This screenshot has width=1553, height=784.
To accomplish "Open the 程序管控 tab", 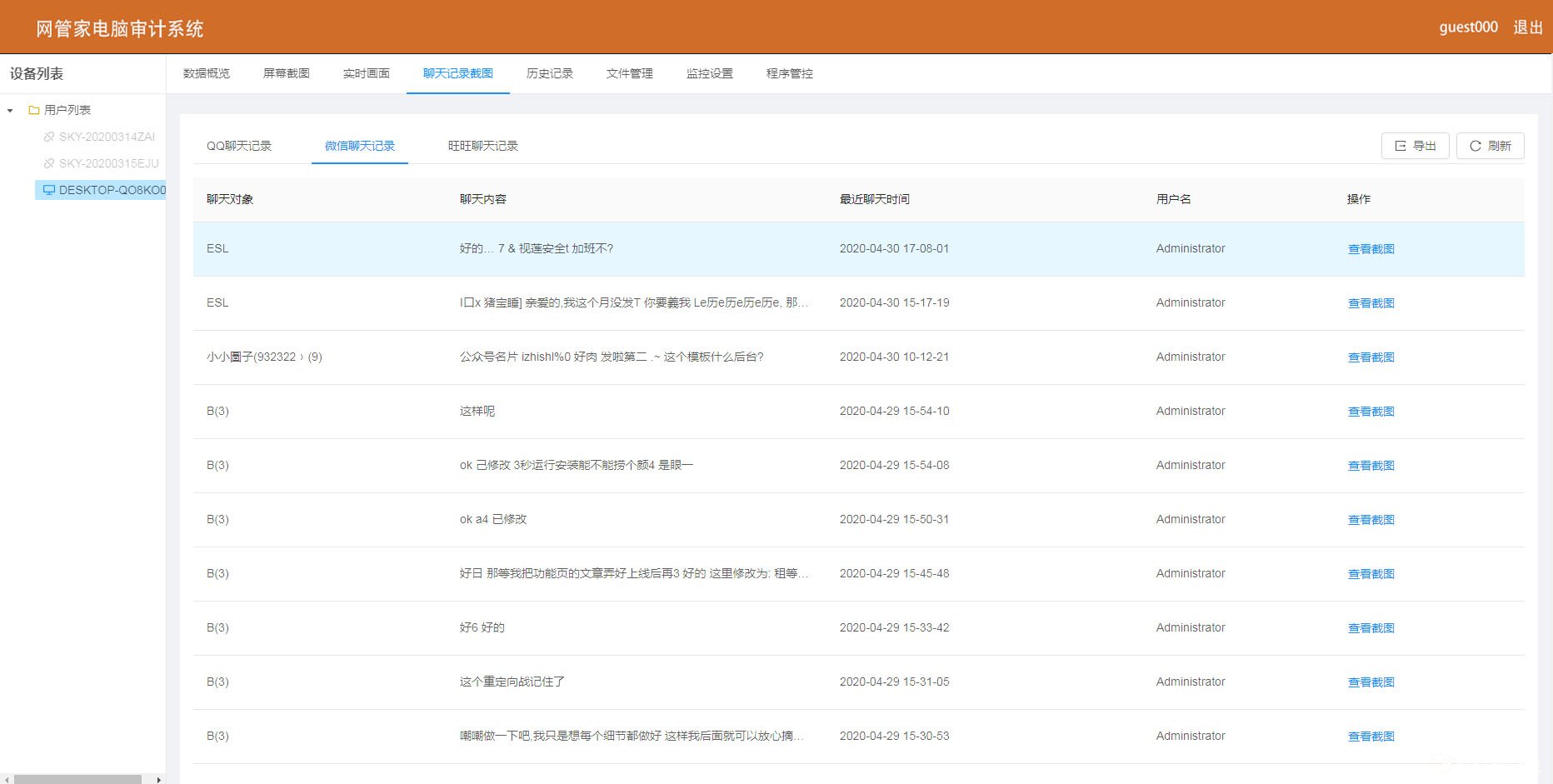I will pos(790,73).
